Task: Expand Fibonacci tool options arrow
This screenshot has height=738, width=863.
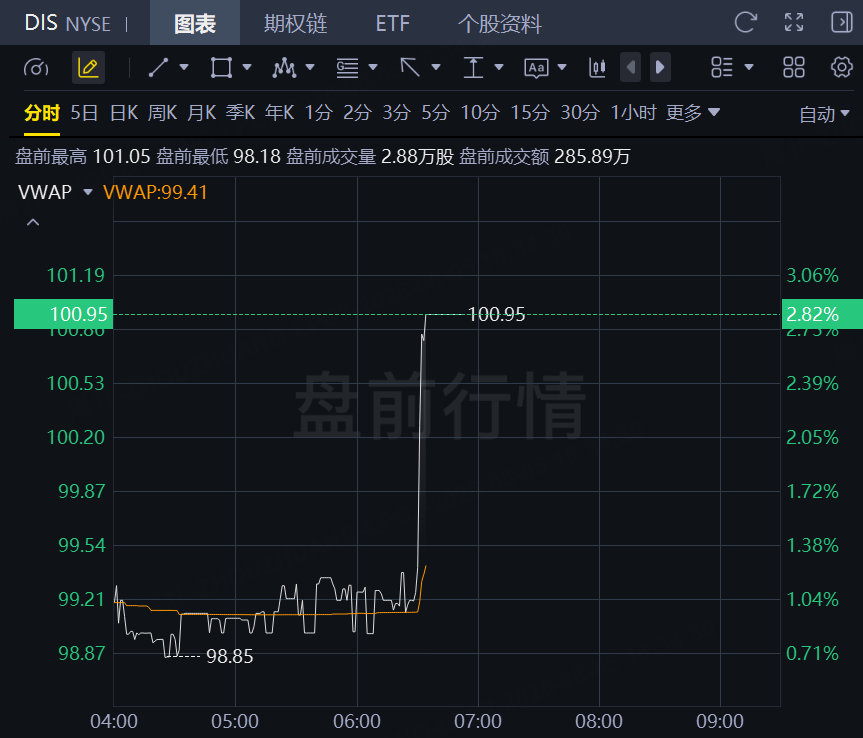Action: pos(373,67)
